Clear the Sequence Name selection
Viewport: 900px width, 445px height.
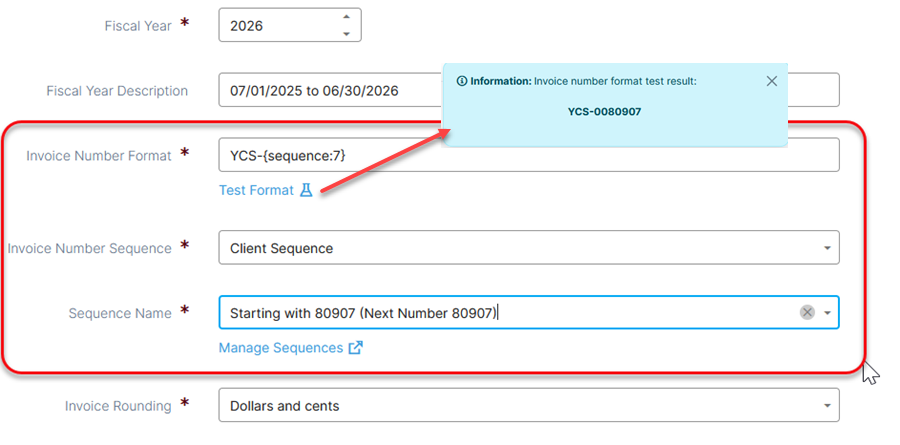pyautogui.click(x=807, y=312)
